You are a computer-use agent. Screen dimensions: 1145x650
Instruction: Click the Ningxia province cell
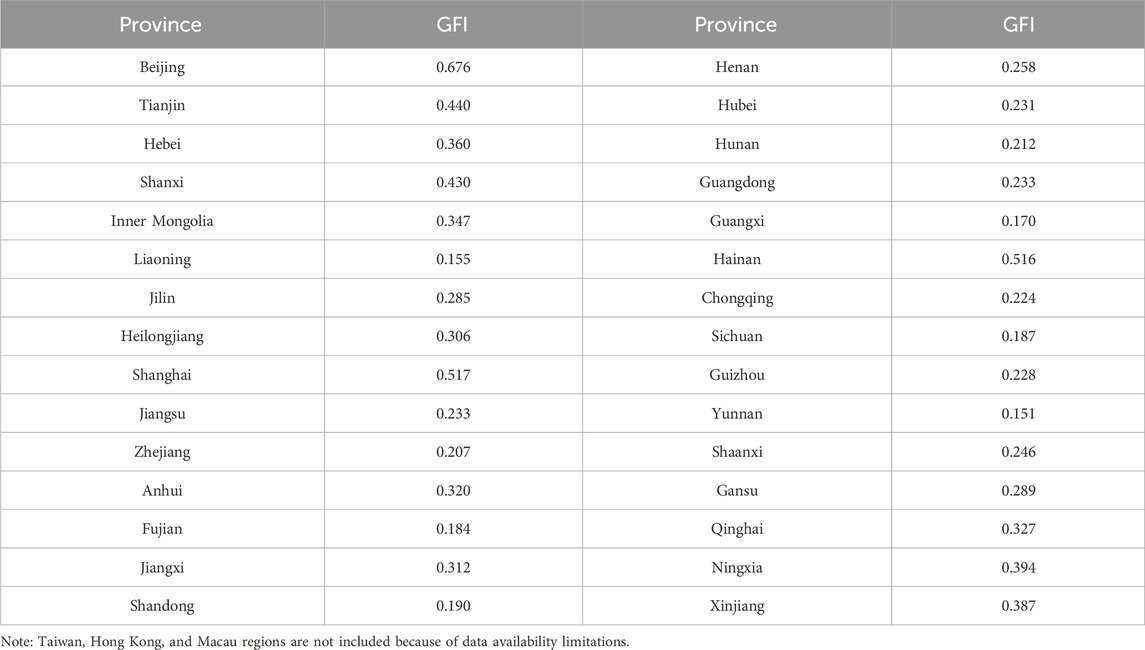coord(737,567)
